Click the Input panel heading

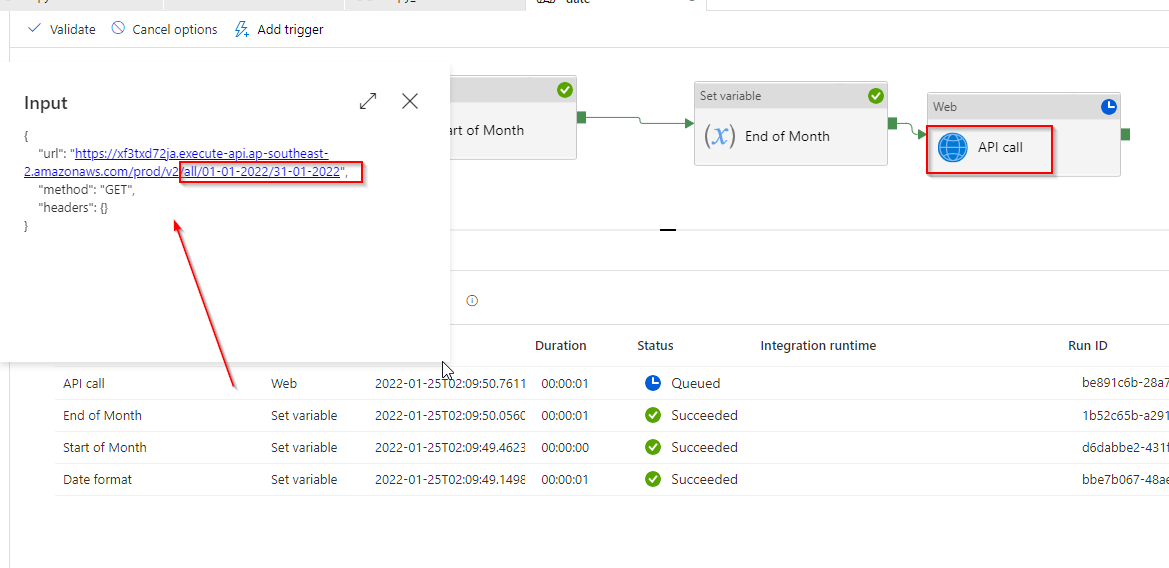[x=45, y=103]
